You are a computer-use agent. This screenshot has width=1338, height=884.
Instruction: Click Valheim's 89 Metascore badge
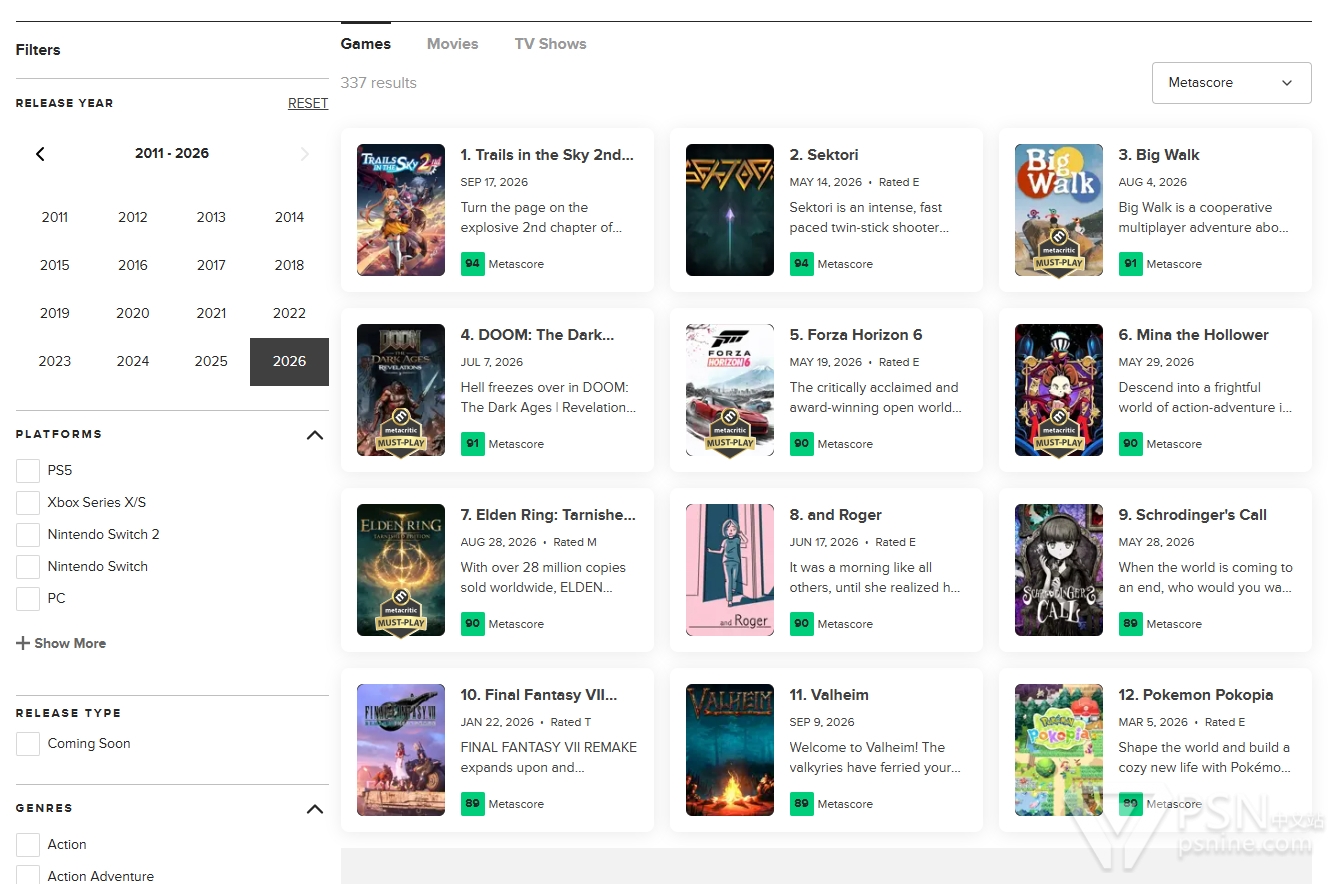[x=801, y=804]
